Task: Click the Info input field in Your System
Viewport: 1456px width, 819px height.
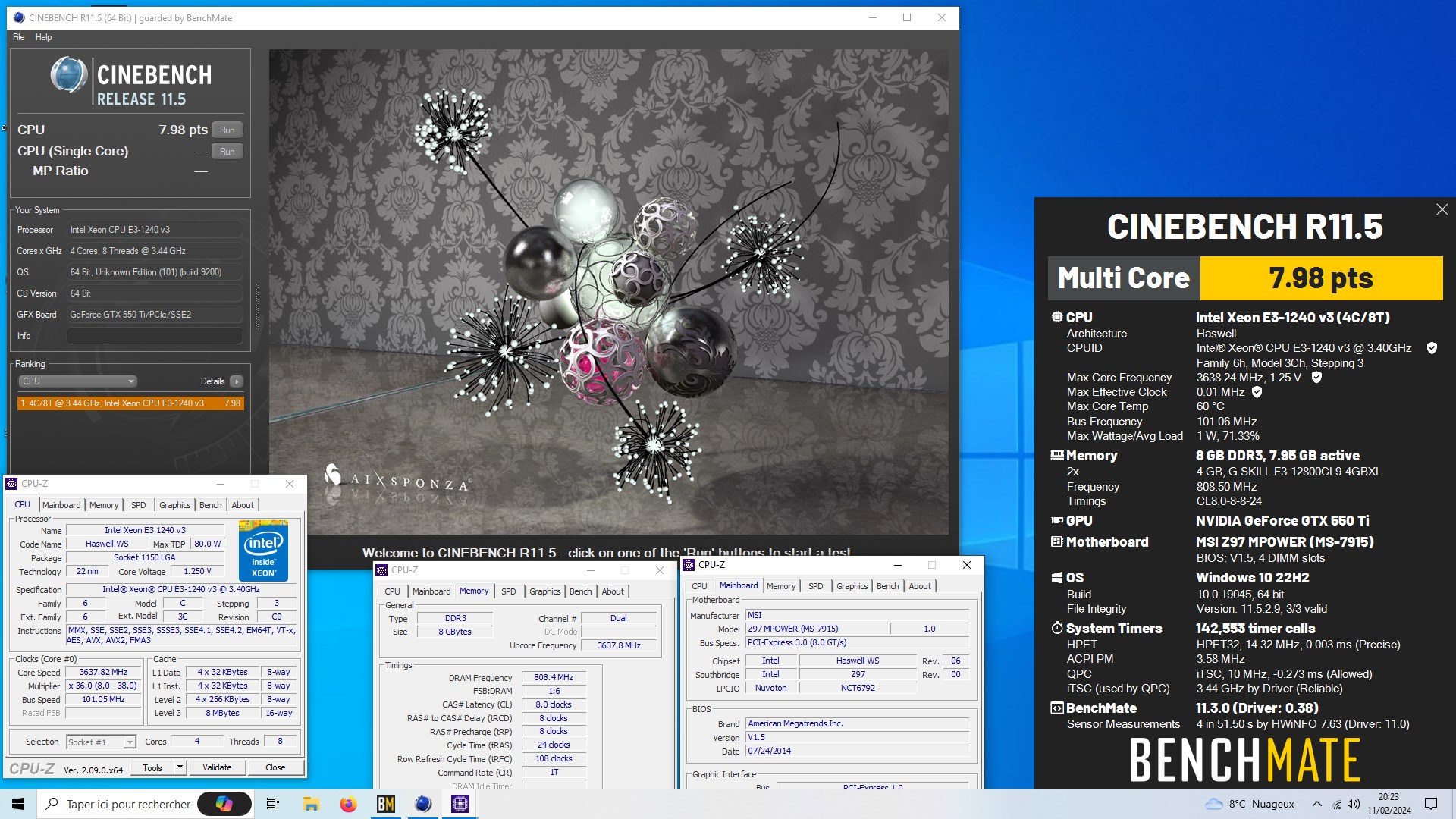Action: (x=155, y=335)
